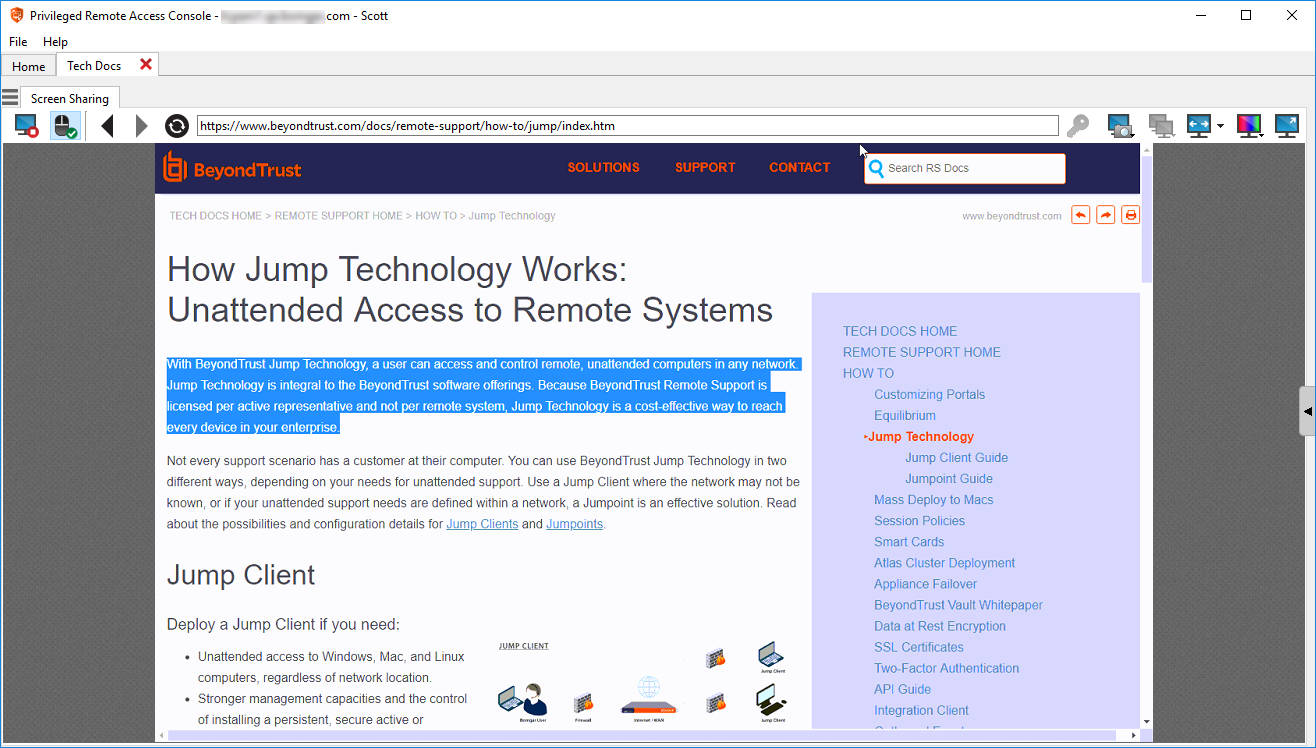Click in the URL address bar

click(627, 126)
